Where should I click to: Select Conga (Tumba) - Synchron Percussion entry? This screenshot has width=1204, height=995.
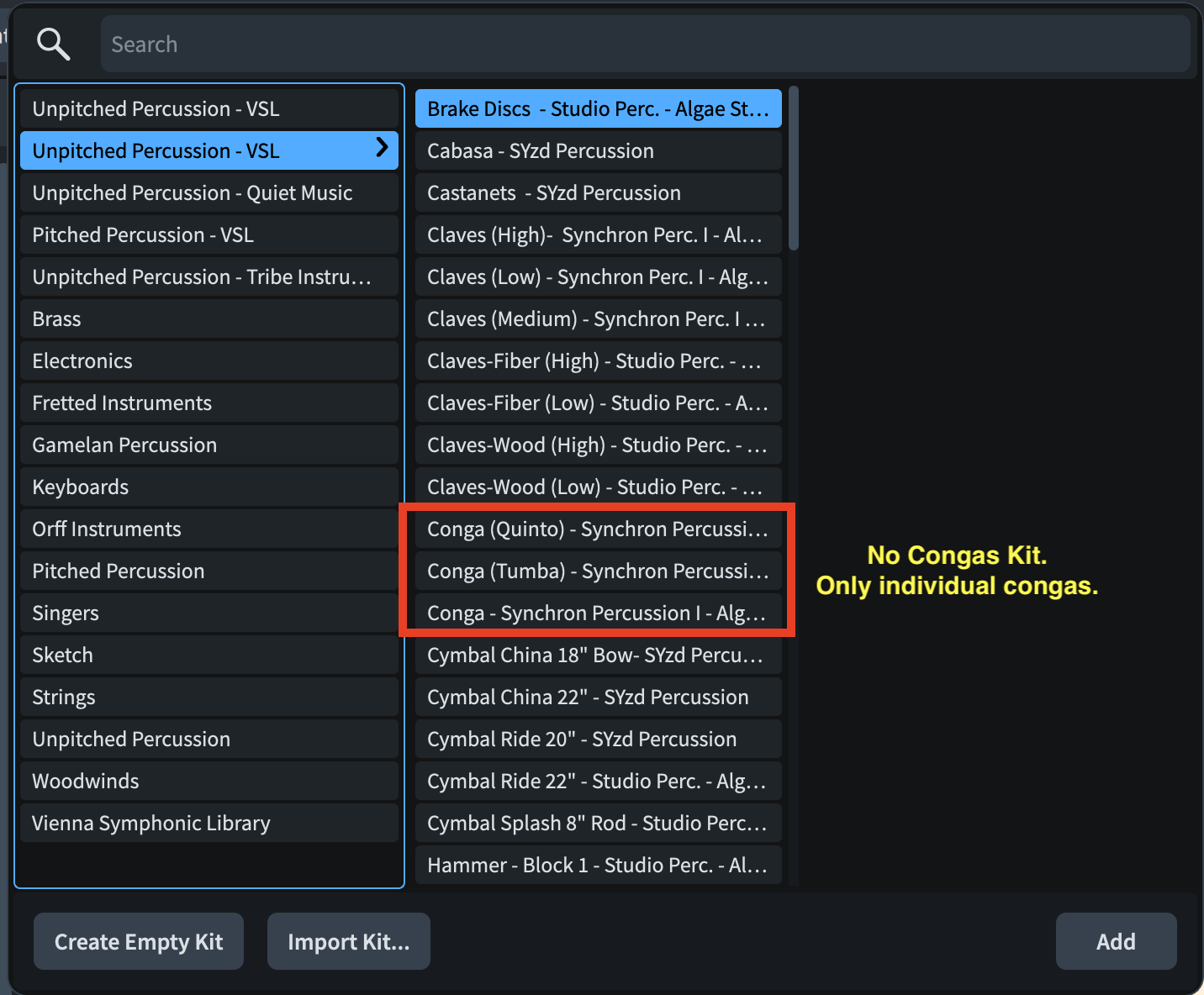tap(598, 571)
